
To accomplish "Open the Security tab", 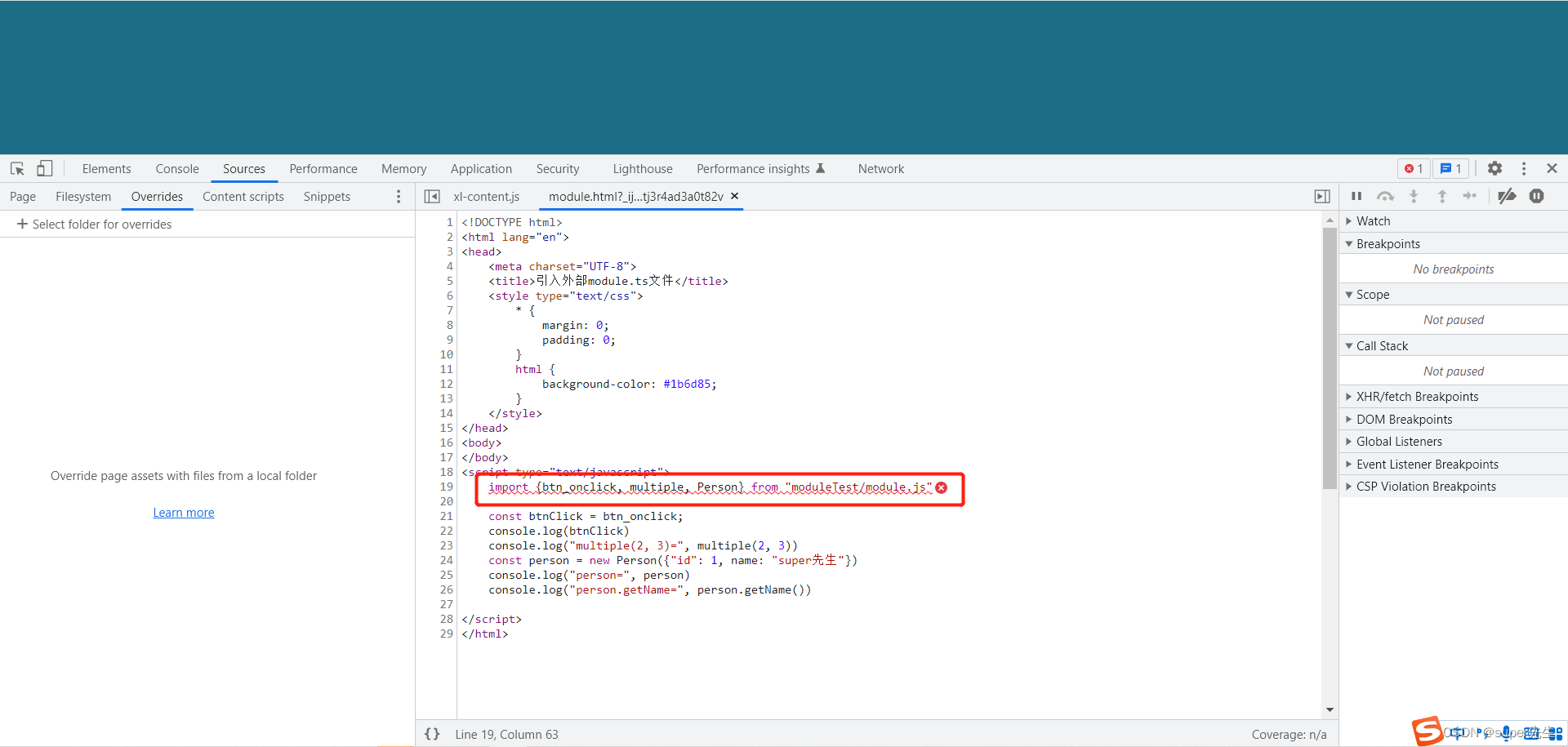I will (558, 168).
